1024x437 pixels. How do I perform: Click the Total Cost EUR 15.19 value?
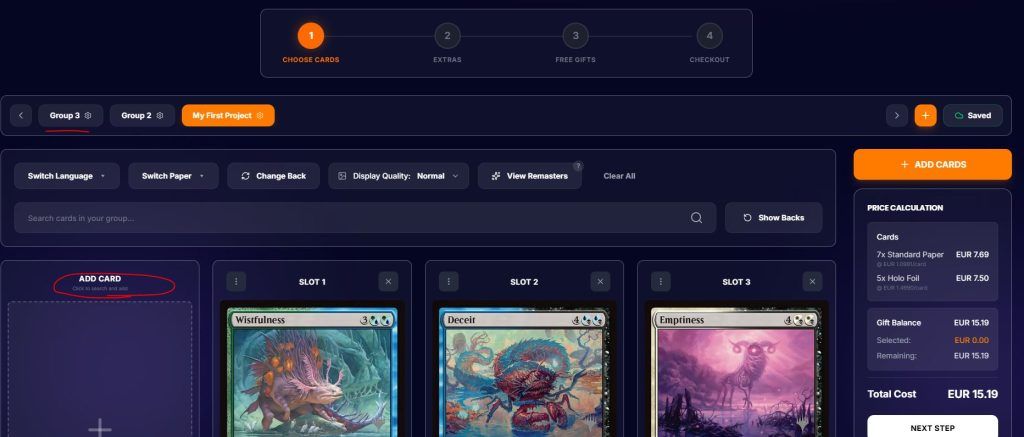point(972,394)
